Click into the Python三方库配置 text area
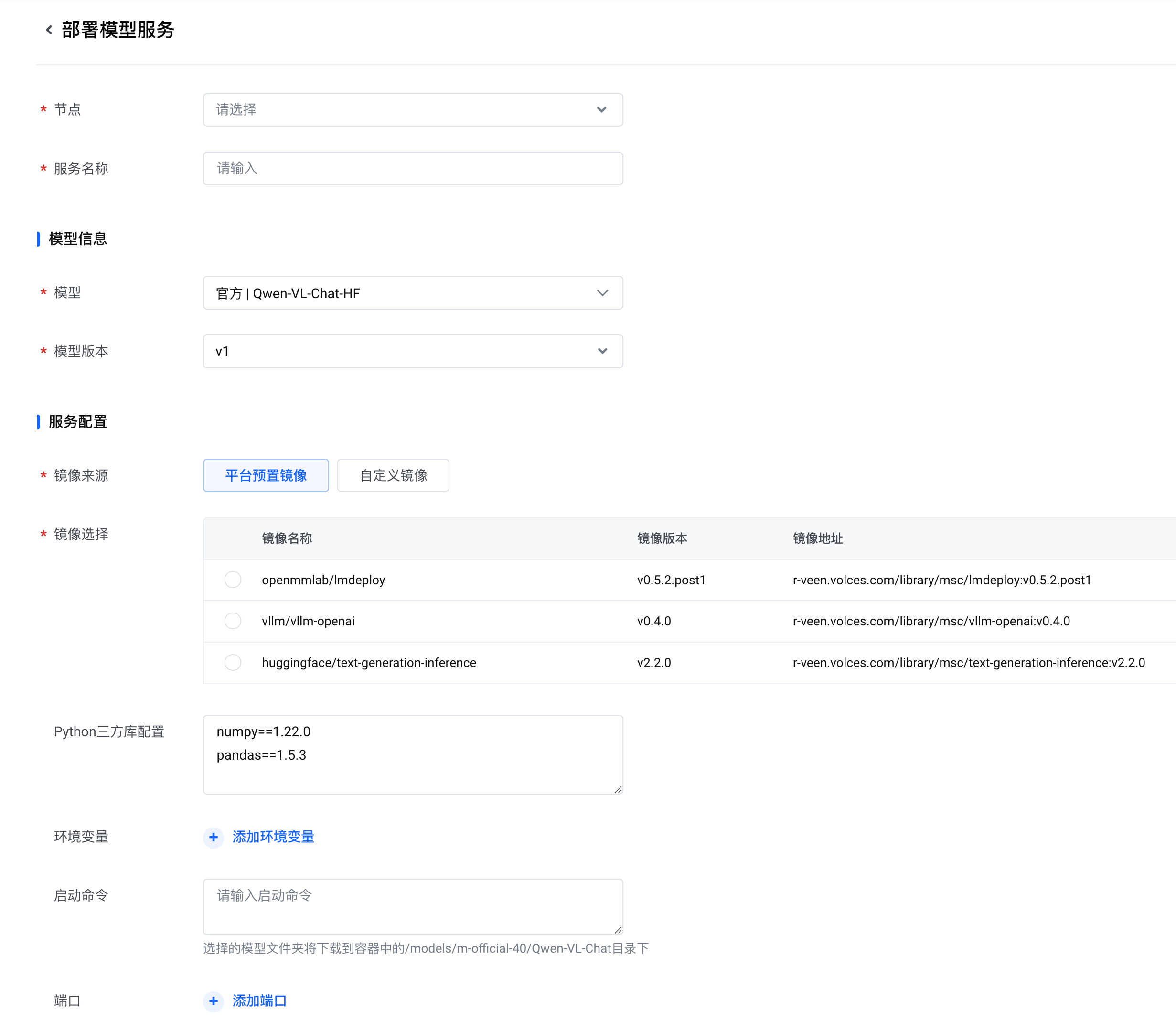Viewport: 1176px width, 1032px height. click(x=413, y=754)
